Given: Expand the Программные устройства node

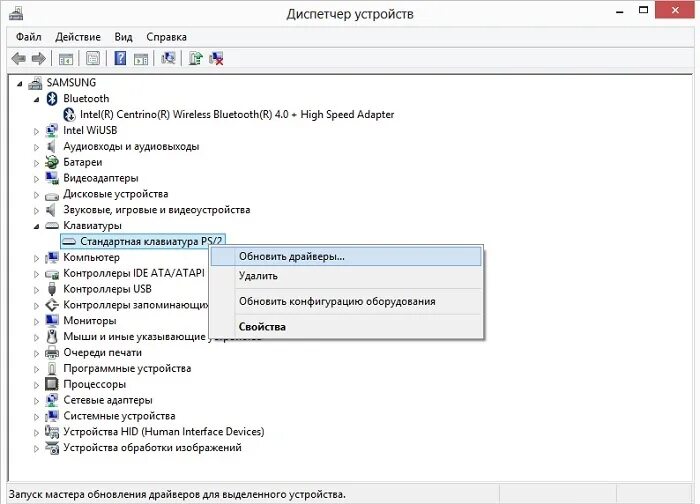Looking at the screenshot, I should coord(37,369).
